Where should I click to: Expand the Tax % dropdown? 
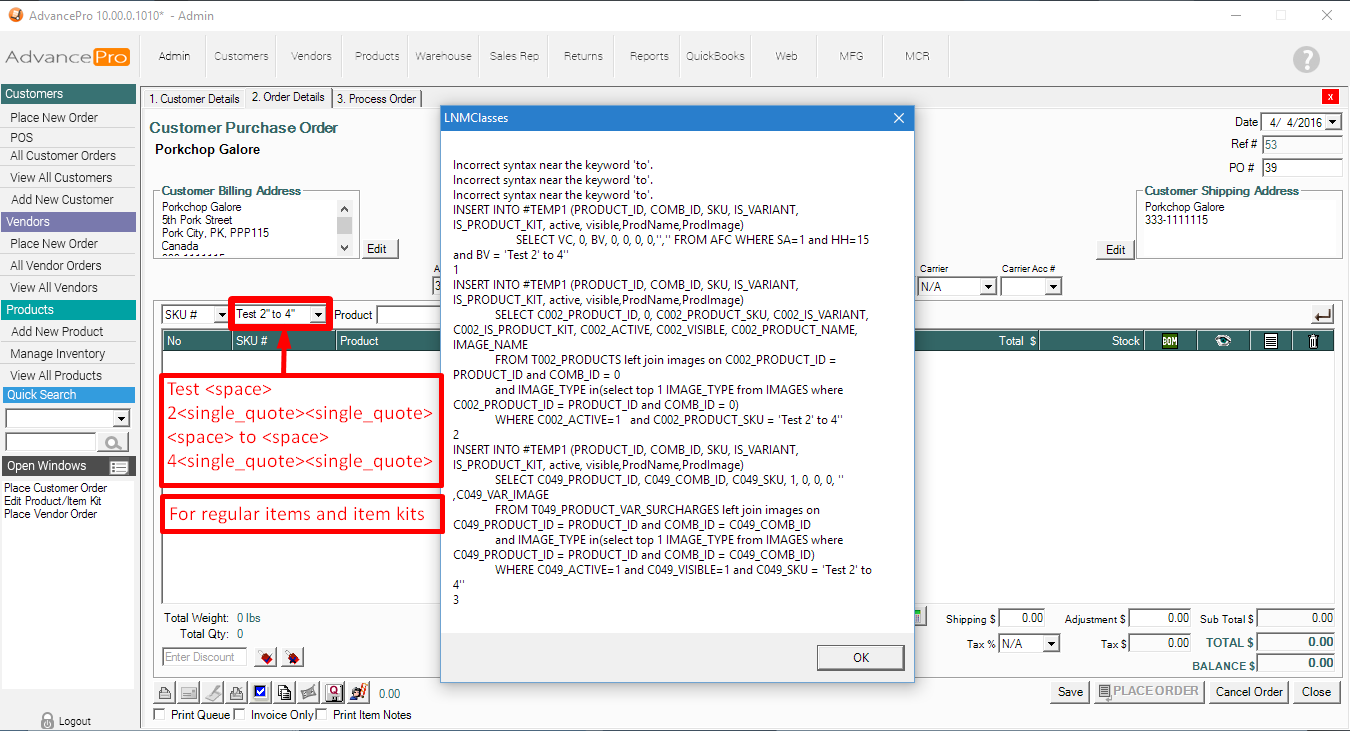click(x=1050, y=644)
